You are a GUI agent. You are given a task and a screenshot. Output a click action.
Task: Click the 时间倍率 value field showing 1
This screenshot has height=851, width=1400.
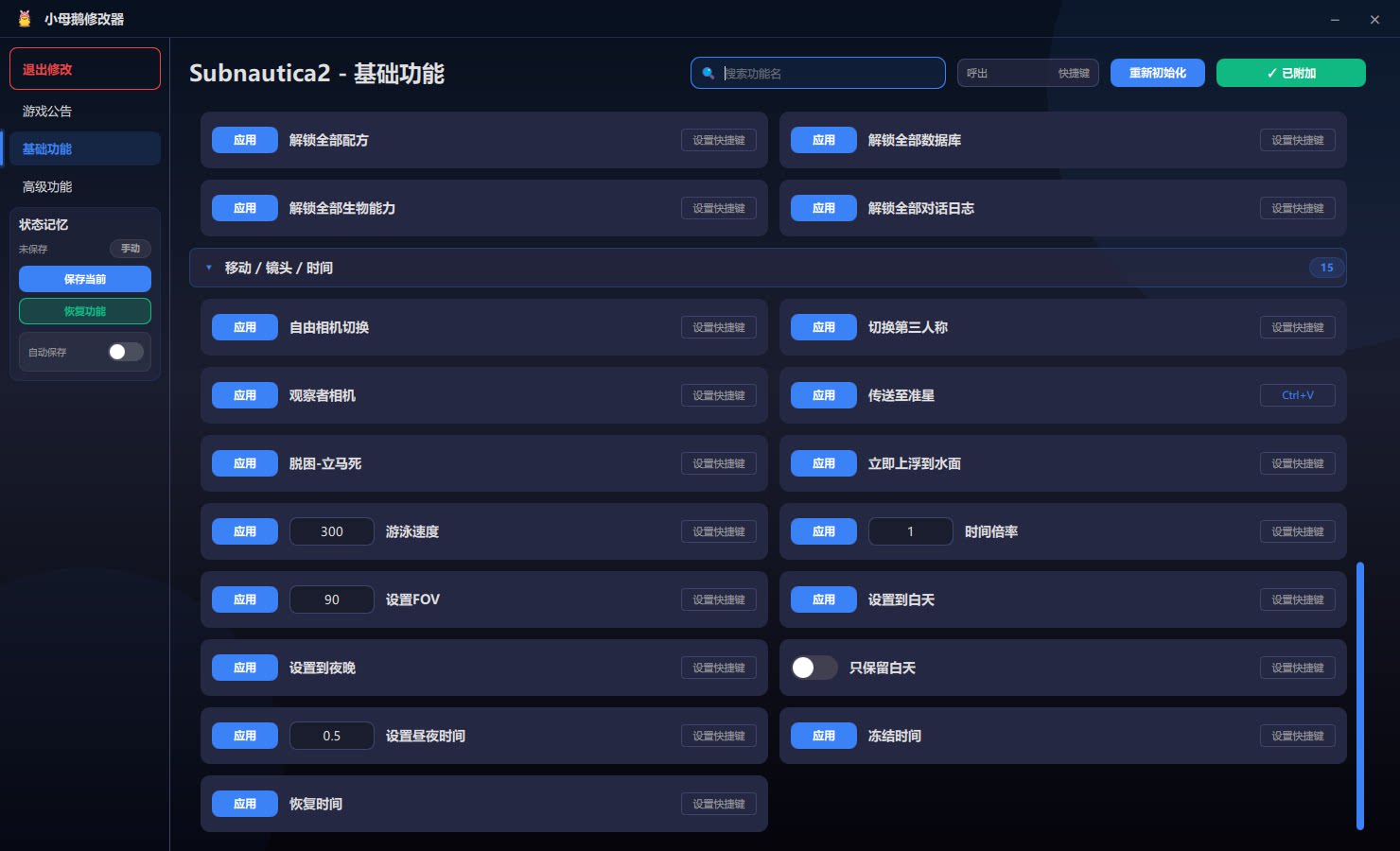911,531
